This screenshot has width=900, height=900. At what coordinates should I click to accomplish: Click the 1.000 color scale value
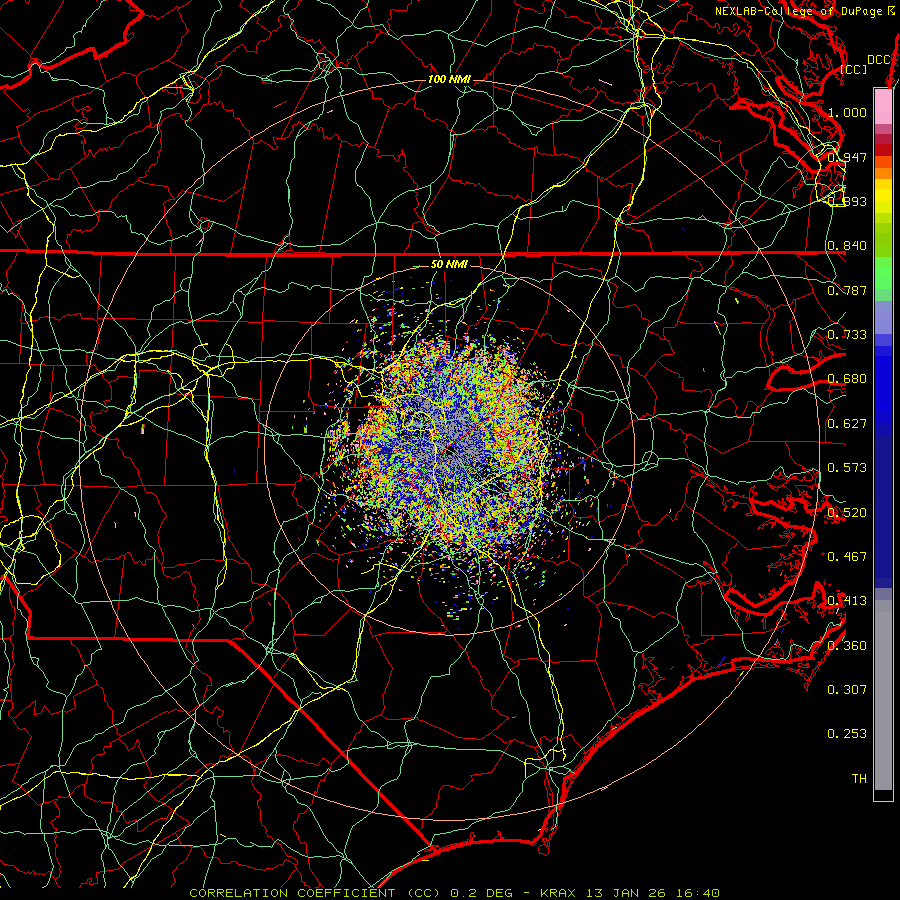[847, 112]
